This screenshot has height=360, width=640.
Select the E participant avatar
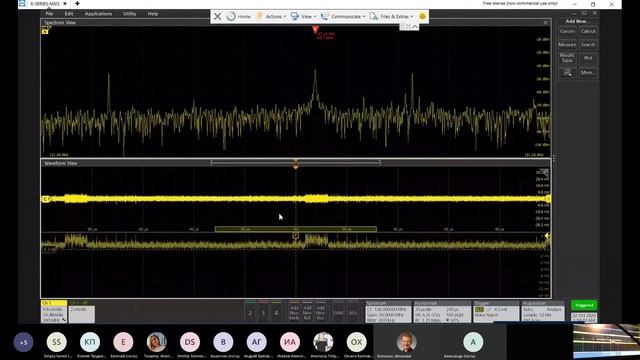(x=123, y=342)
